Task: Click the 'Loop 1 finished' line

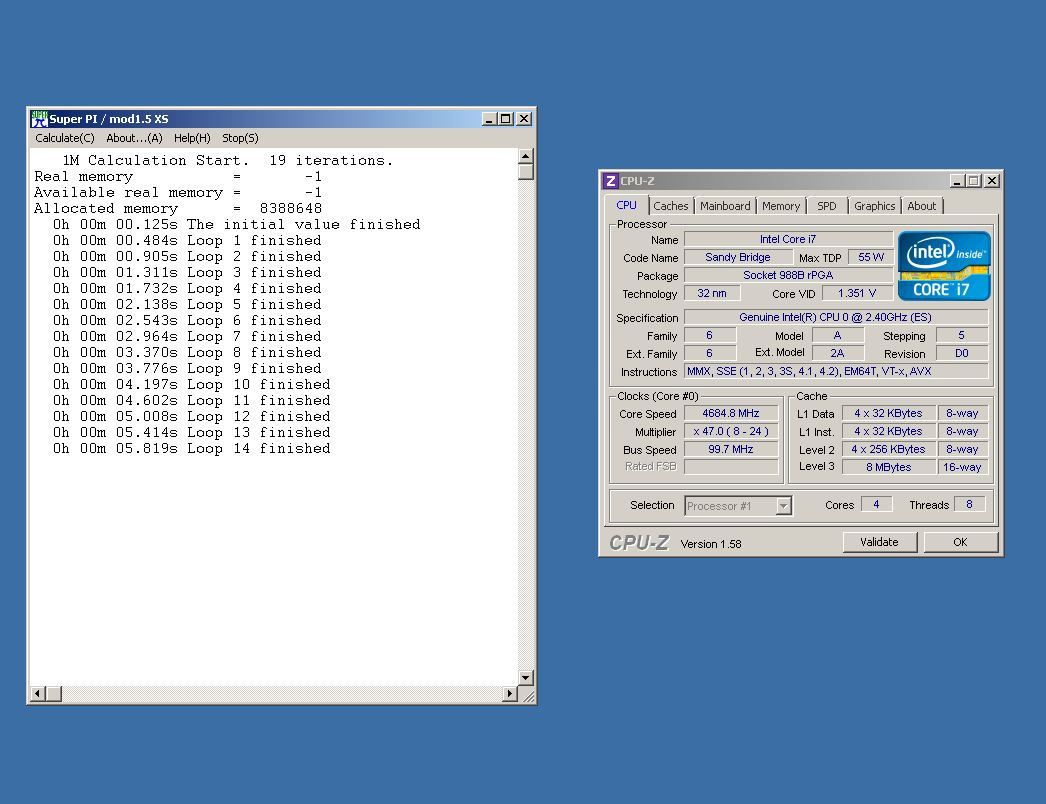Action: click(x=187, y=240)
